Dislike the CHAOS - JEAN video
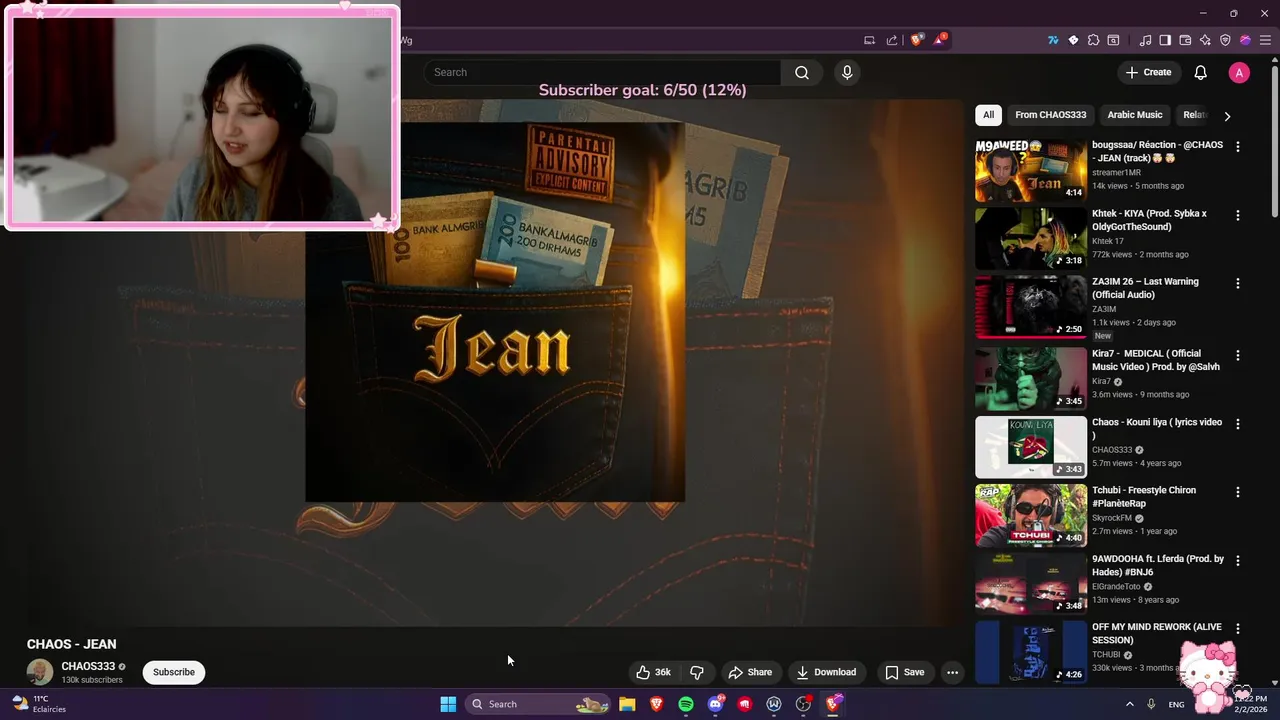The height and width of the screenshot is (720, 1280). point(697,672)
